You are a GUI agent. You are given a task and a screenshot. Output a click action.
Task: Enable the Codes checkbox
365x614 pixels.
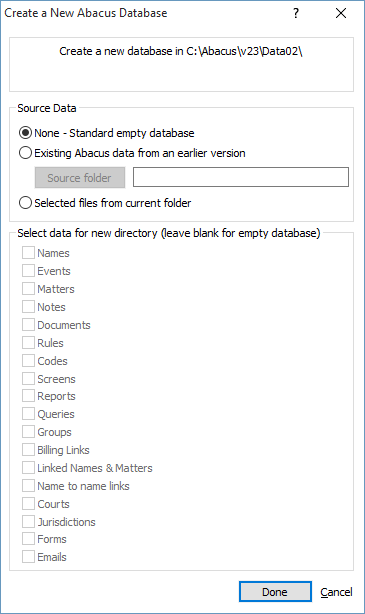coord(28,361)
